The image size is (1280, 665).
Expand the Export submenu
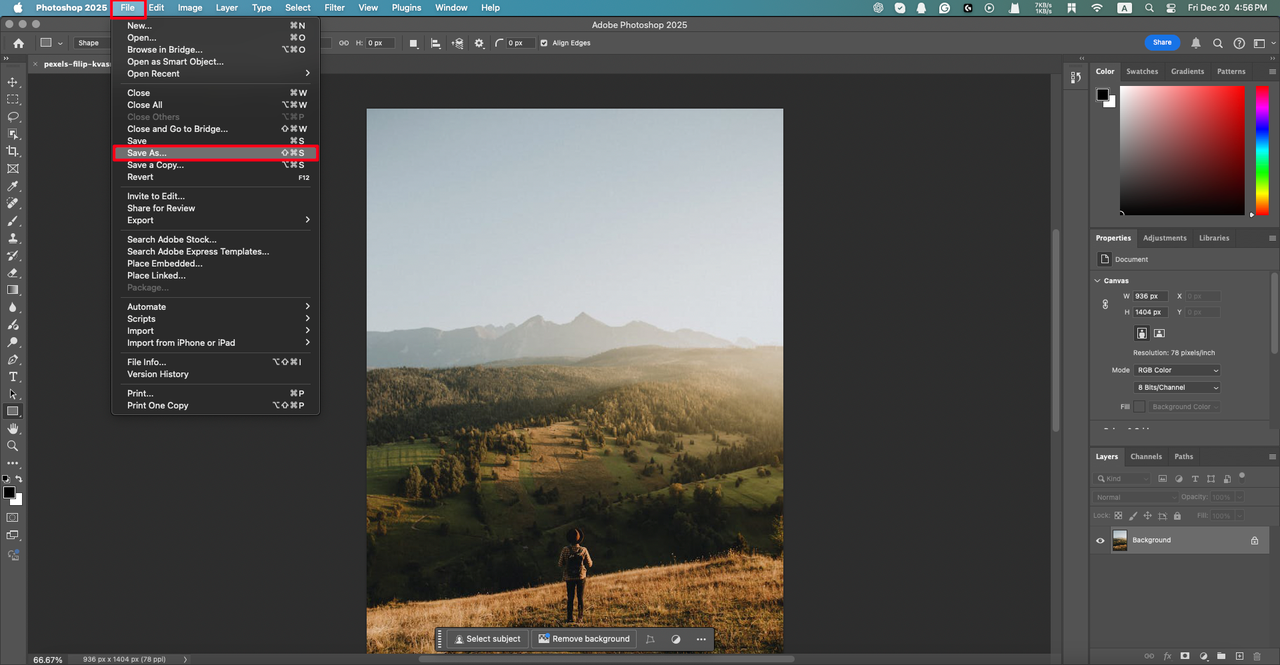click(x=215, y=220)
